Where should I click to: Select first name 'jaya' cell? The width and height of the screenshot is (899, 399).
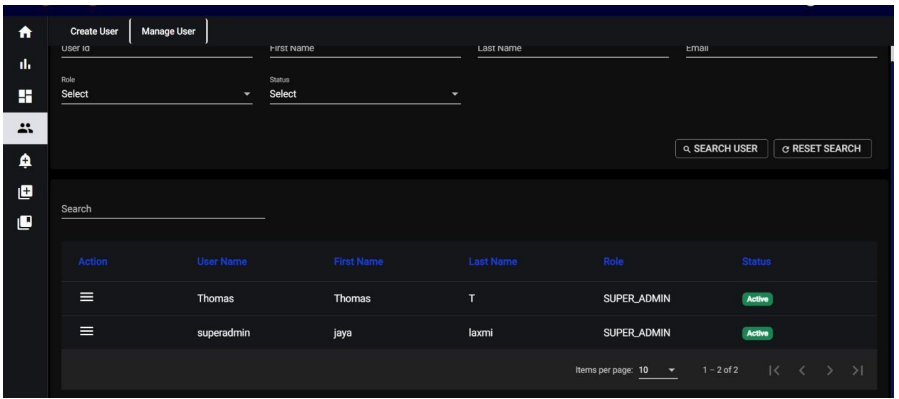[x=342, y=332]
